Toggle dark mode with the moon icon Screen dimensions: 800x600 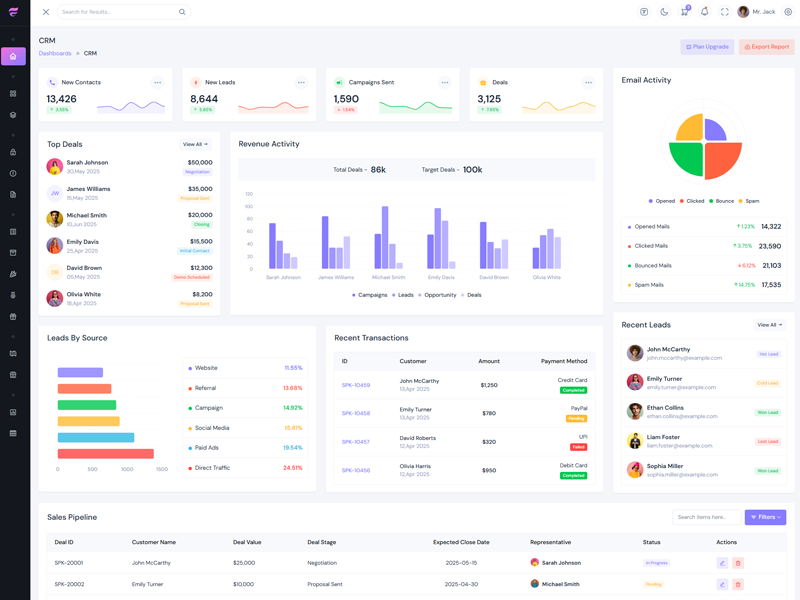pos(664,12)
